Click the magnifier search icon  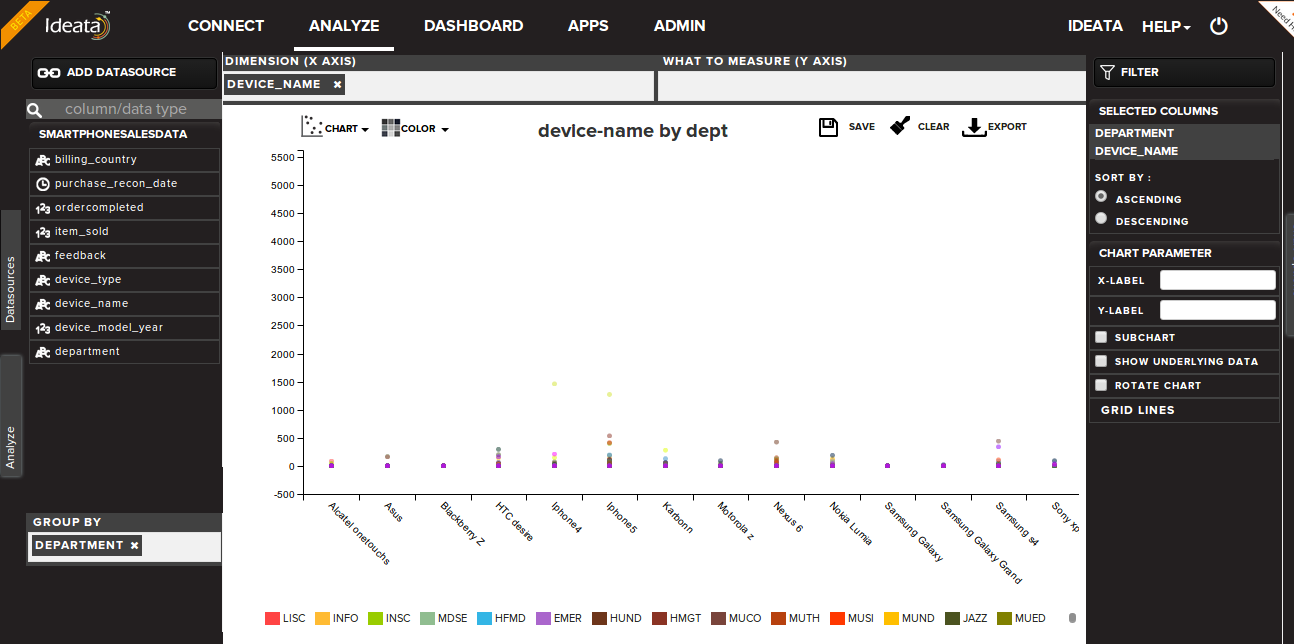tap(34, 110)
